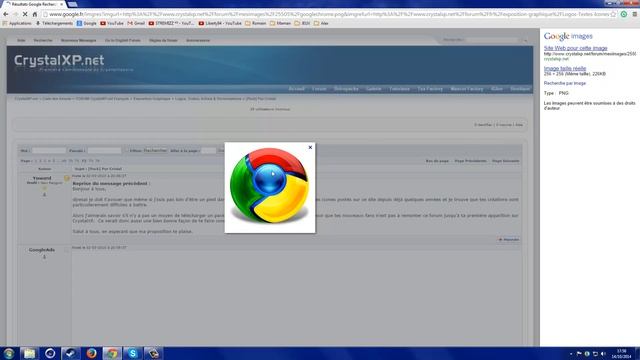Screen dimensions: 640x360
Task: Open the Google bookmark
Action: 87,23
